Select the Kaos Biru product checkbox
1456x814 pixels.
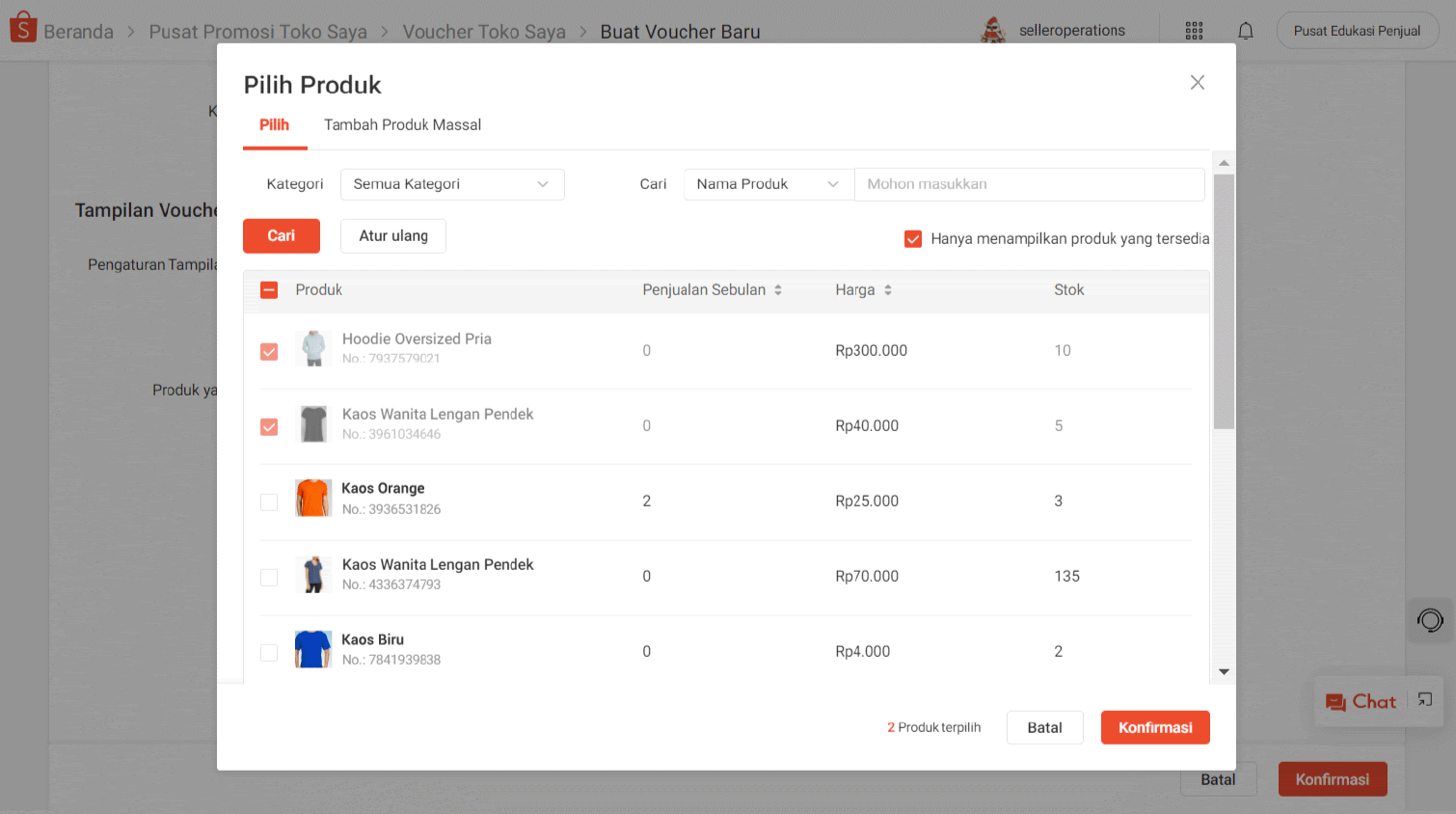[x=269, y=653]
